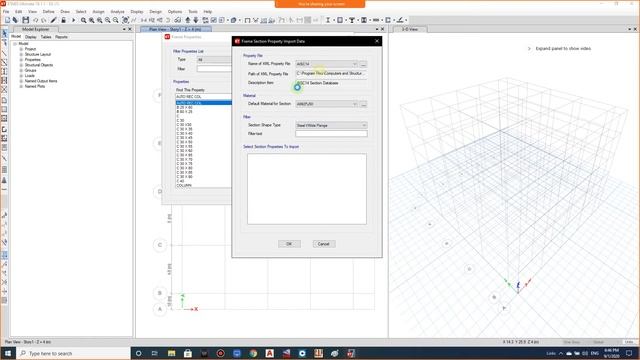Click the pencil refresh-view toolbar icon
The width and height of the screenshot is (640, 360).
53,20
